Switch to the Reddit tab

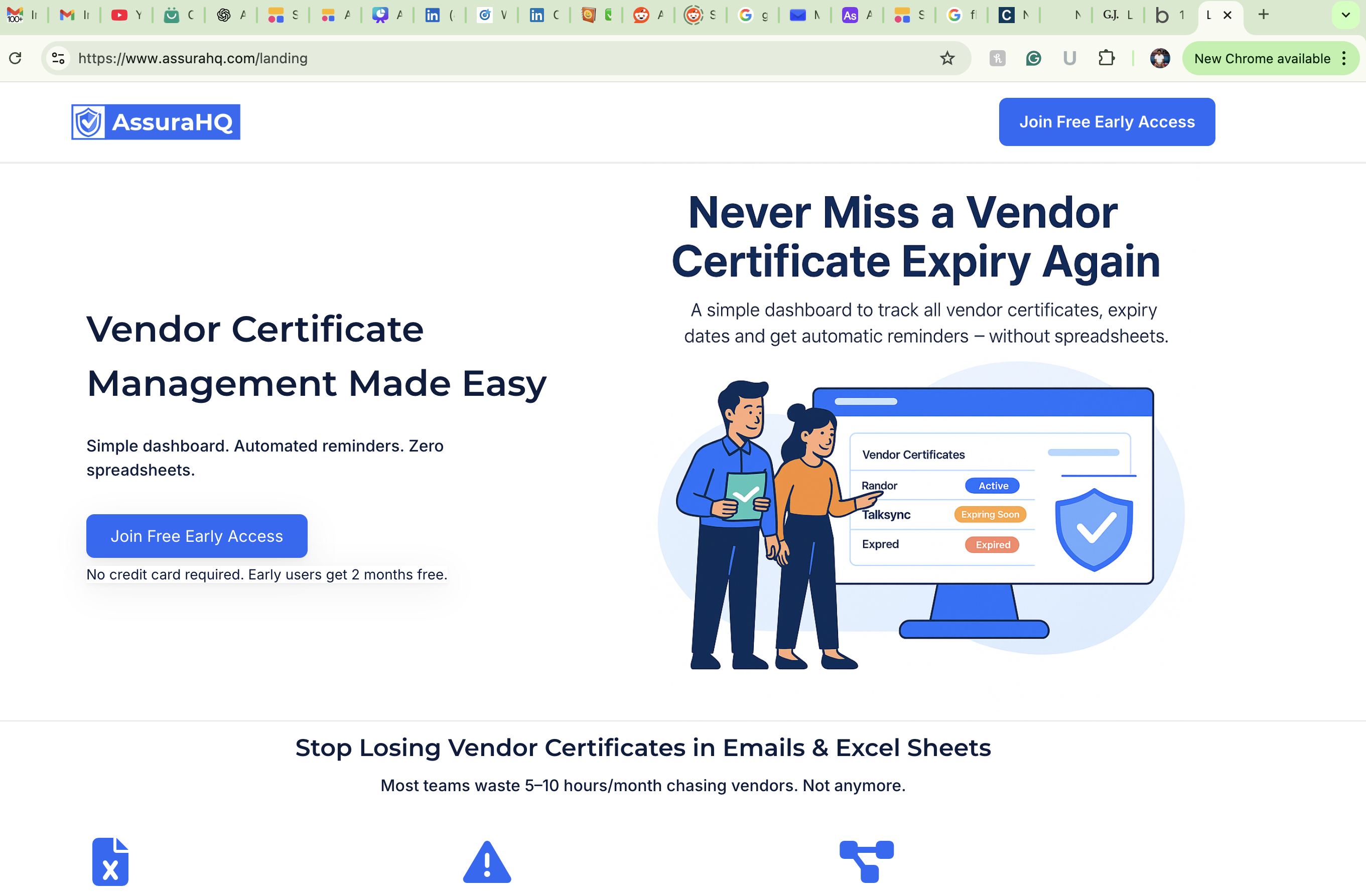pos(641,15)
